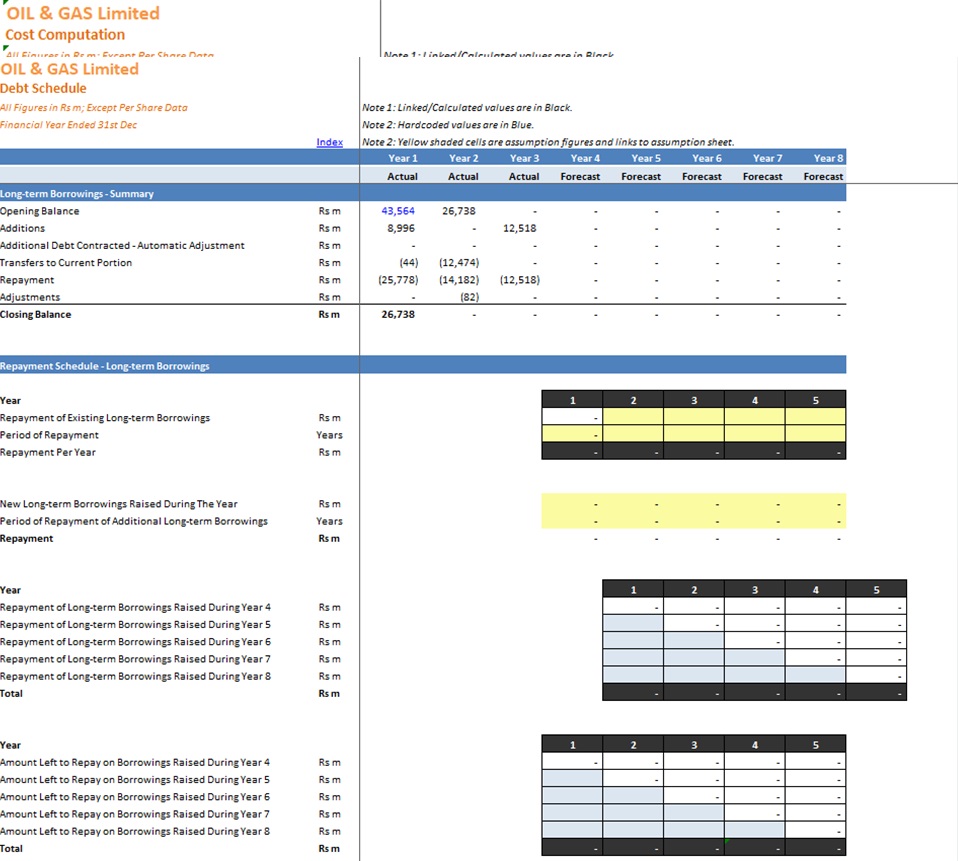Select Financial Year Ended 31st Dec text
Screen dimensions: 958x861
[x=68, y=125]
